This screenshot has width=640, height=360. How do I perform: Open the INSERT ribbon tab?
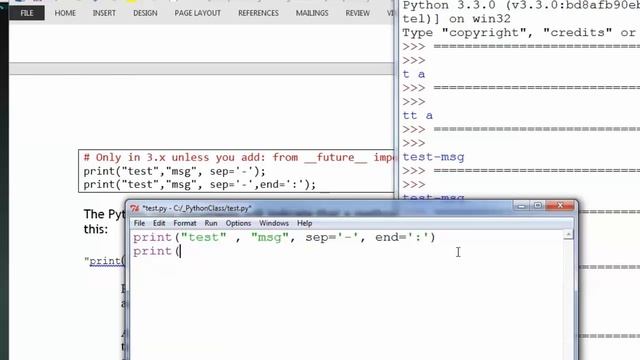point(104,13)
